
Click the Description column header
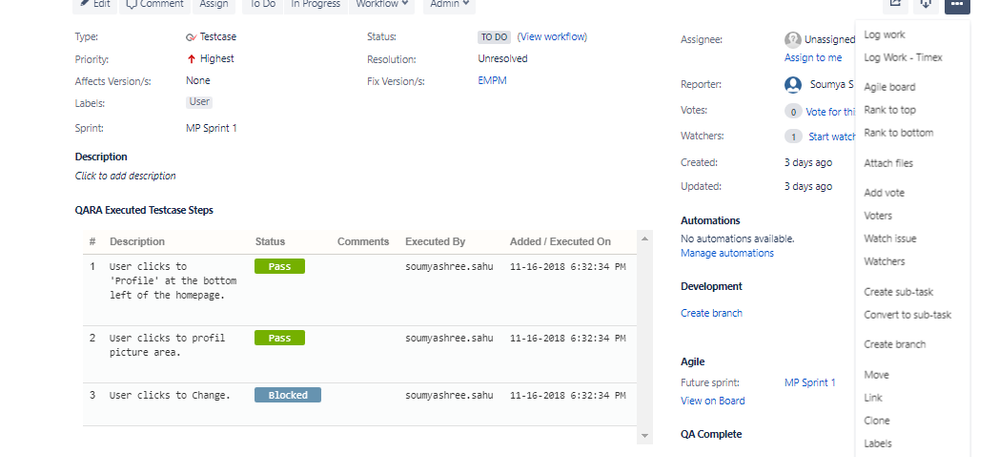137,242
